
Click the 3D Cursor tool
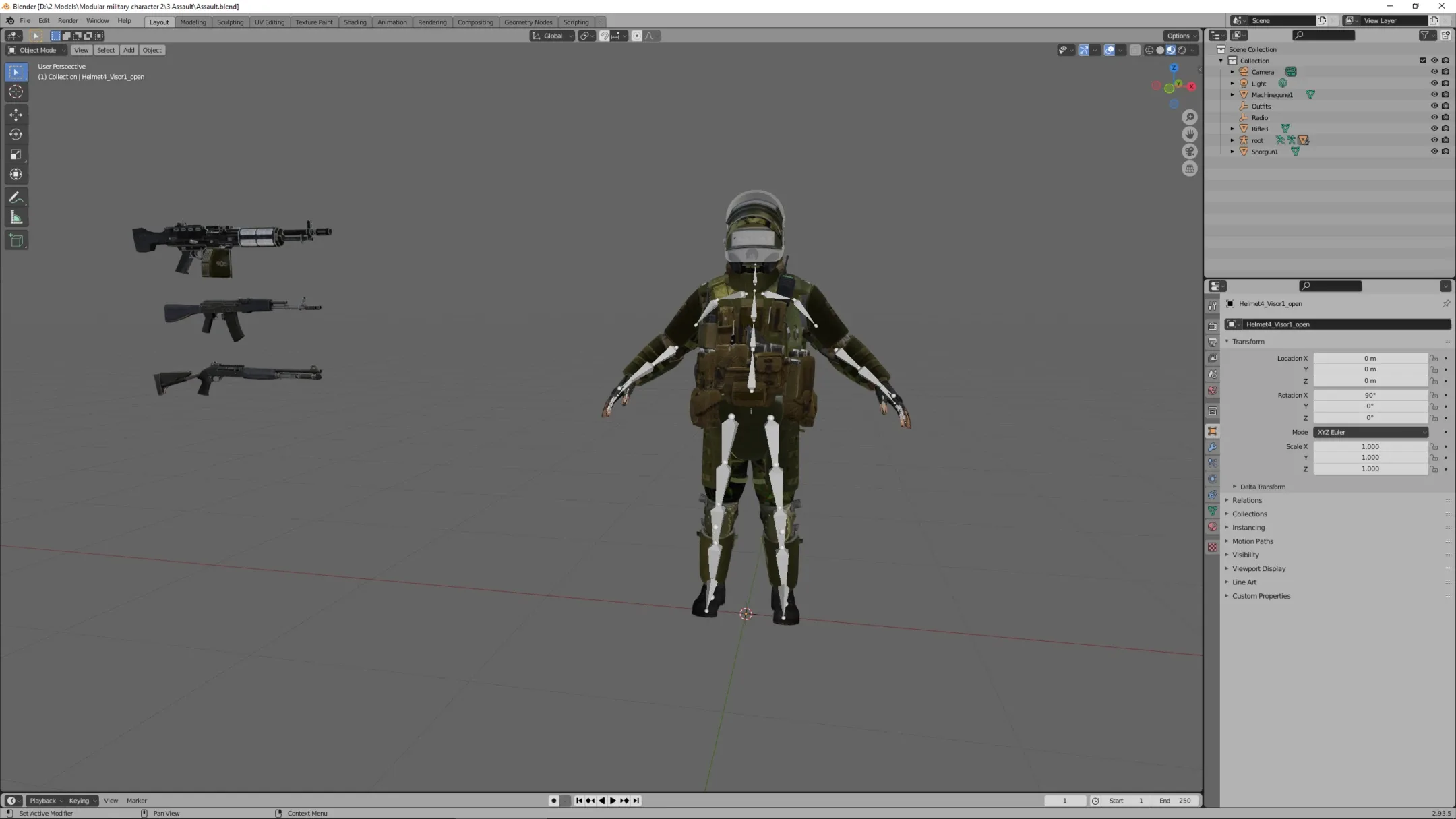click(16, 92)
